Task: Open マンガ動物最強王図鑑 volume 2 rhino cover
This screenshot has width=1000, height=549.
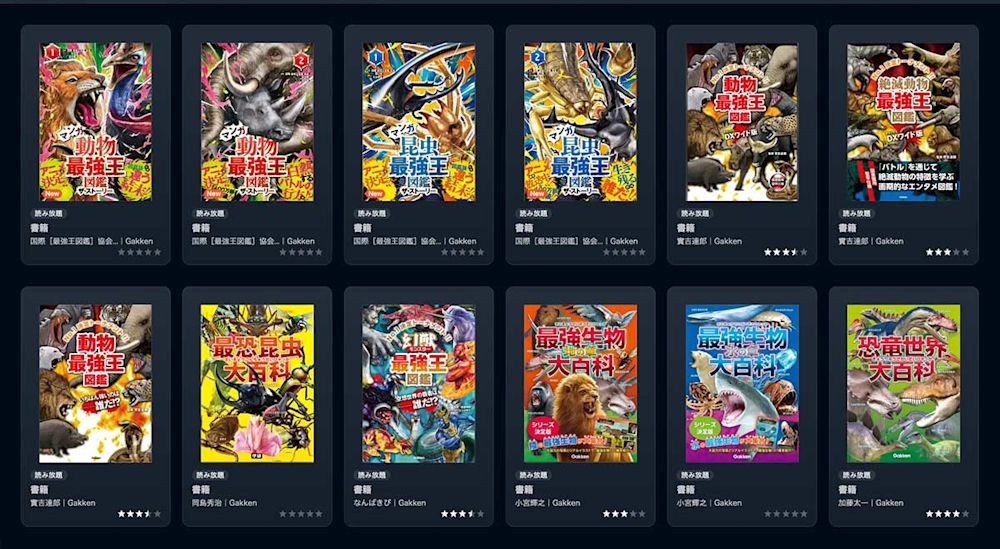Action: (257, 122)
